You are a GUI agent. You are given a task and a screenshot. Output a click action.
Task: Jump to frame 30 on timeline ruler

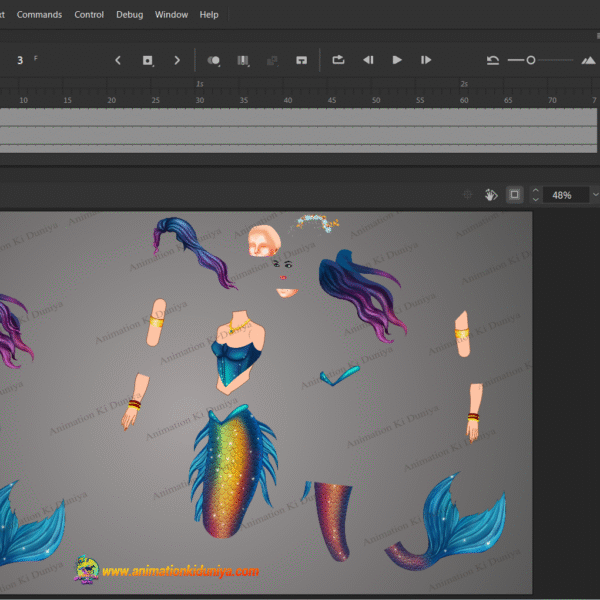200,100
